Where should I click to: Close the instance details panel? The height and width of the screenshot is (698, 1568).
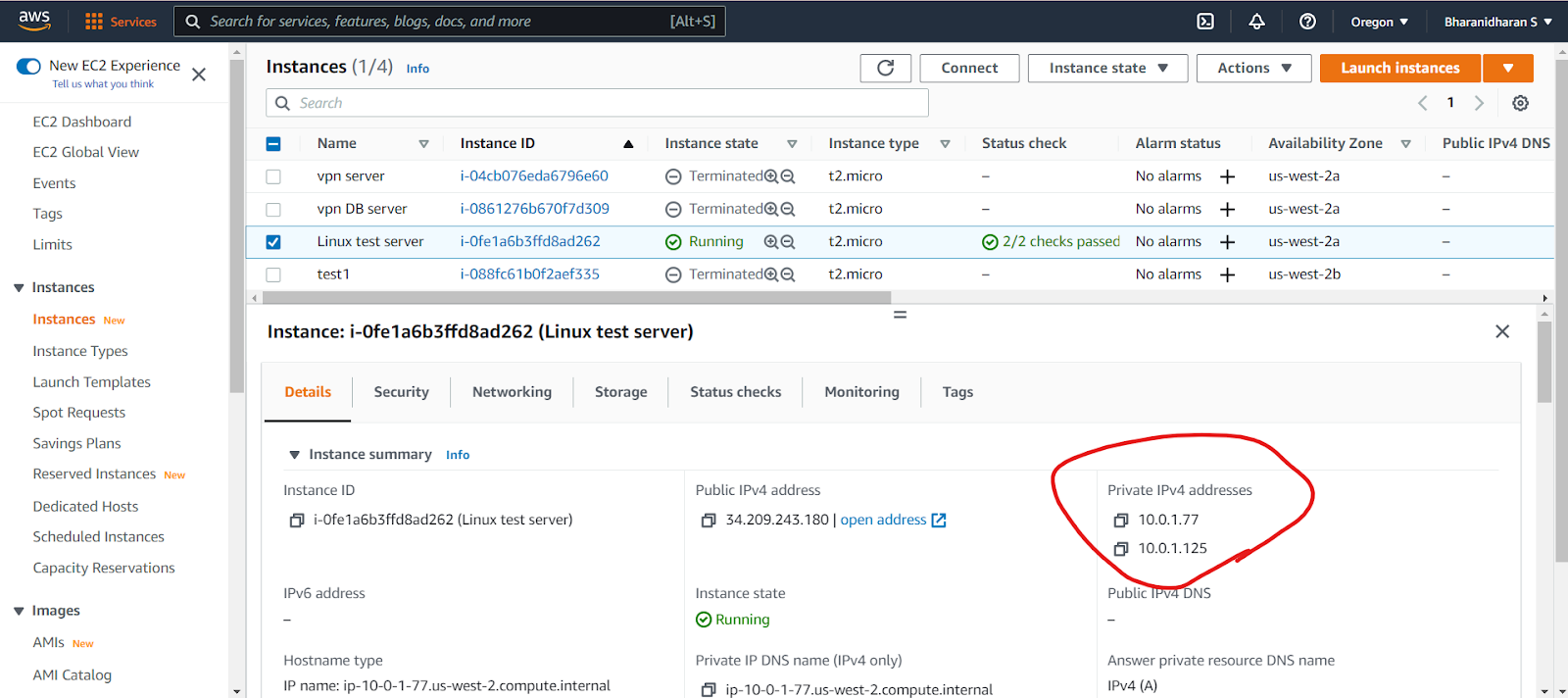pos(1502,331)
